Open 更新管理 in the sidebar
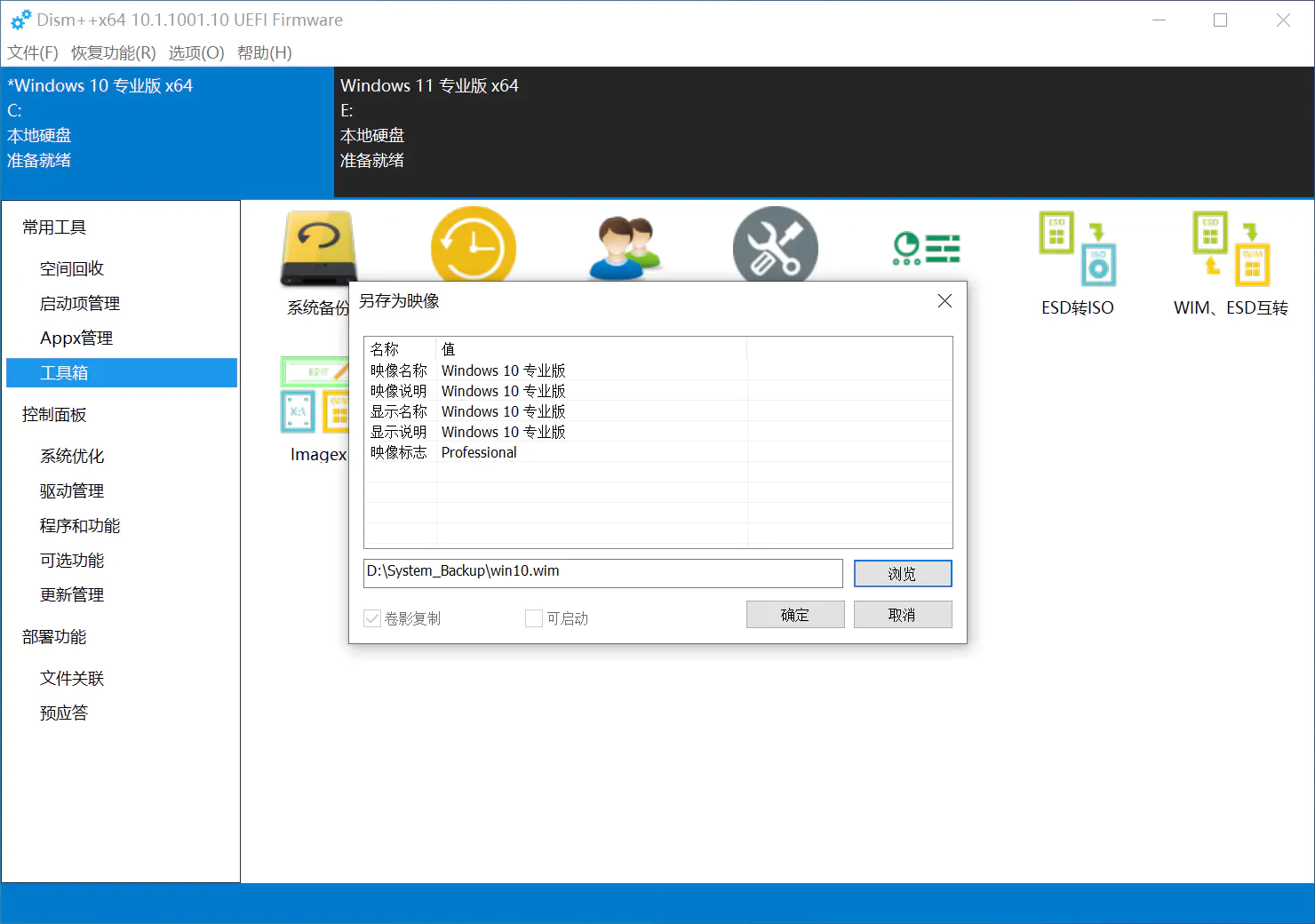The height and width of the screenshot is (924, 1315). click(72, 594)
